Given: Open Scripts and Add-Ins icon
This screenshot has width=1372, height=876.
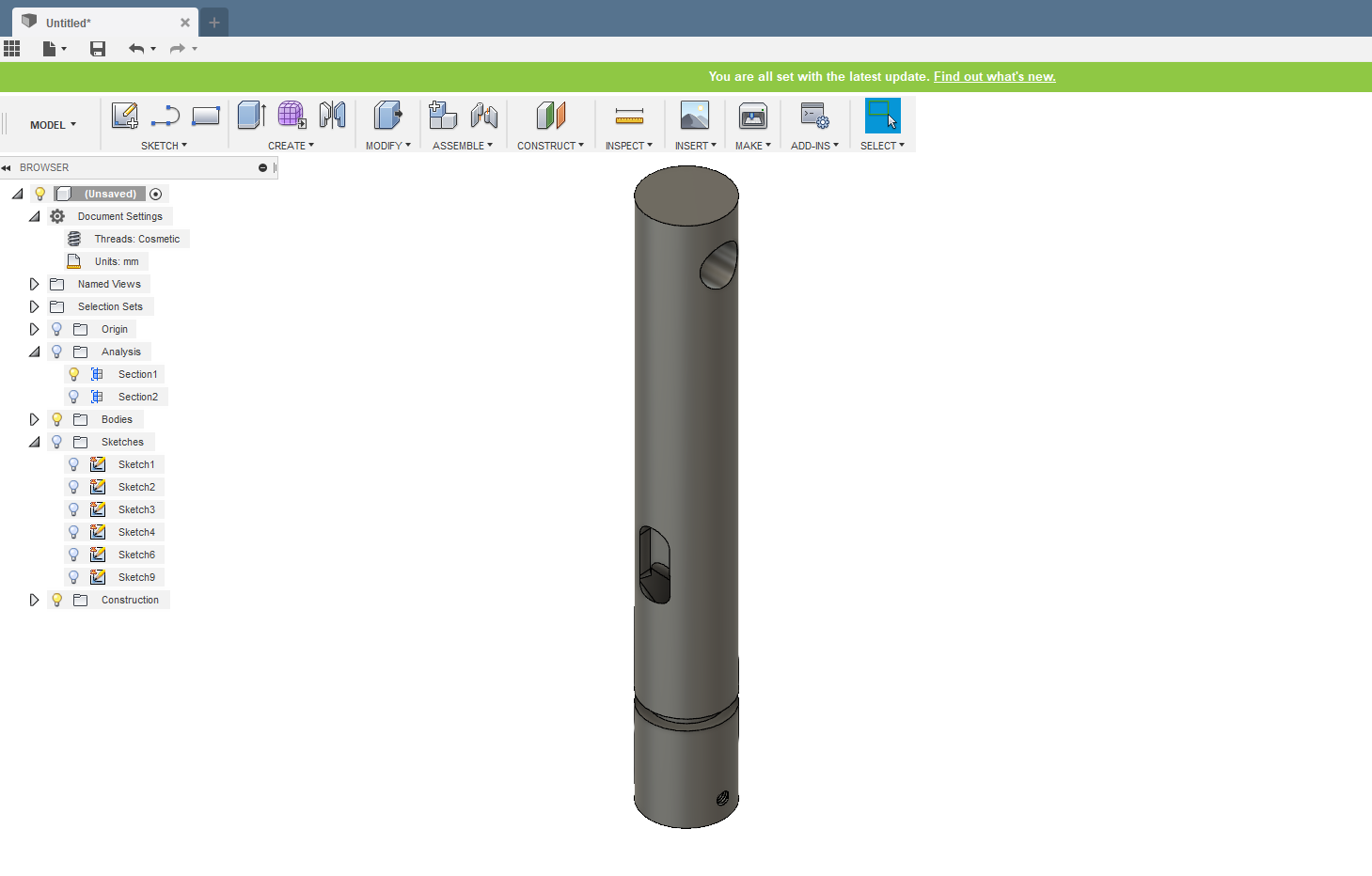Looking at the screenshot, I should pyautogui.click(x=814, y=115).
